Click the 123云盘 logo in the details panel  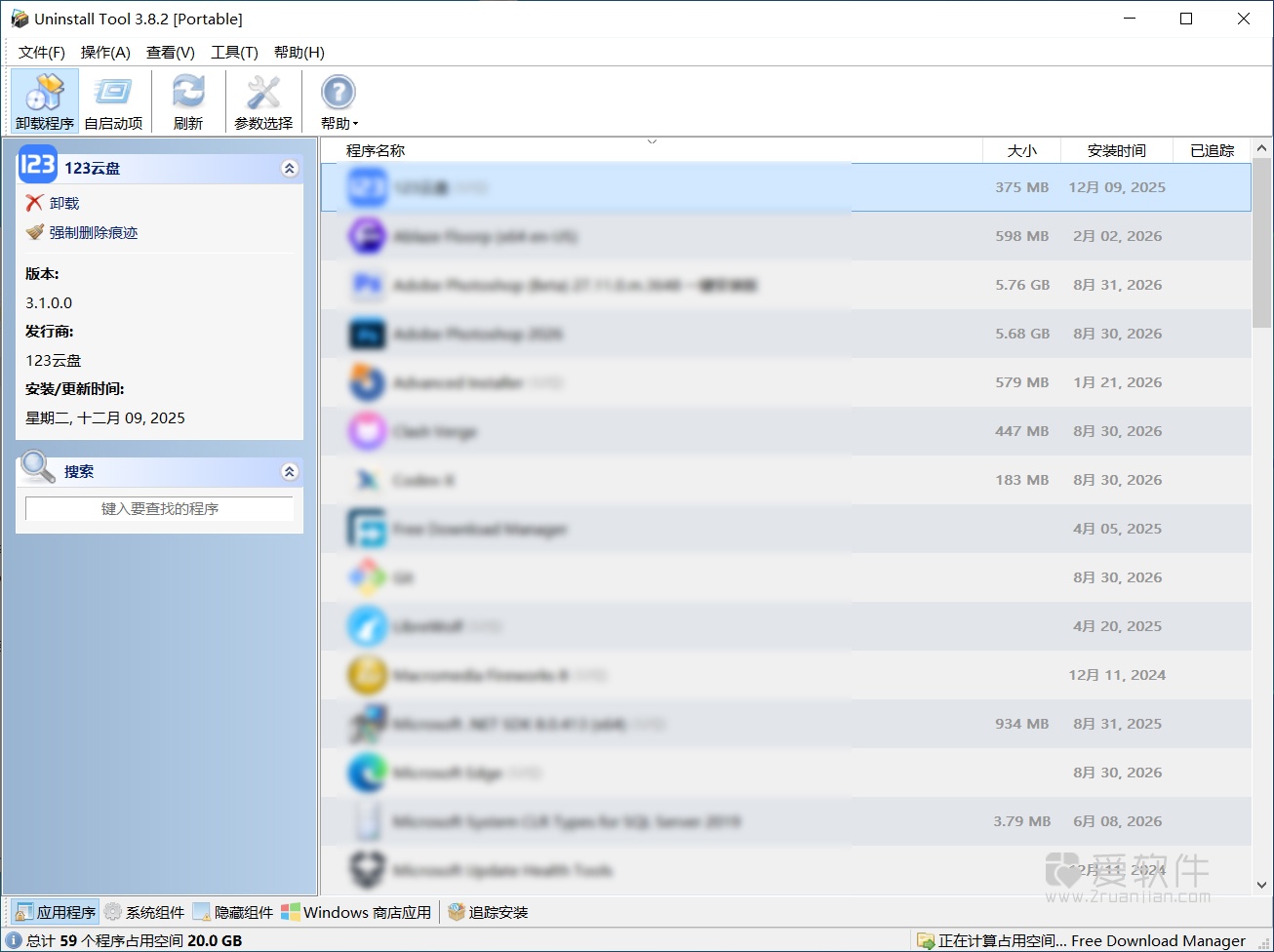pyautogui.click(x=37, y=165)
